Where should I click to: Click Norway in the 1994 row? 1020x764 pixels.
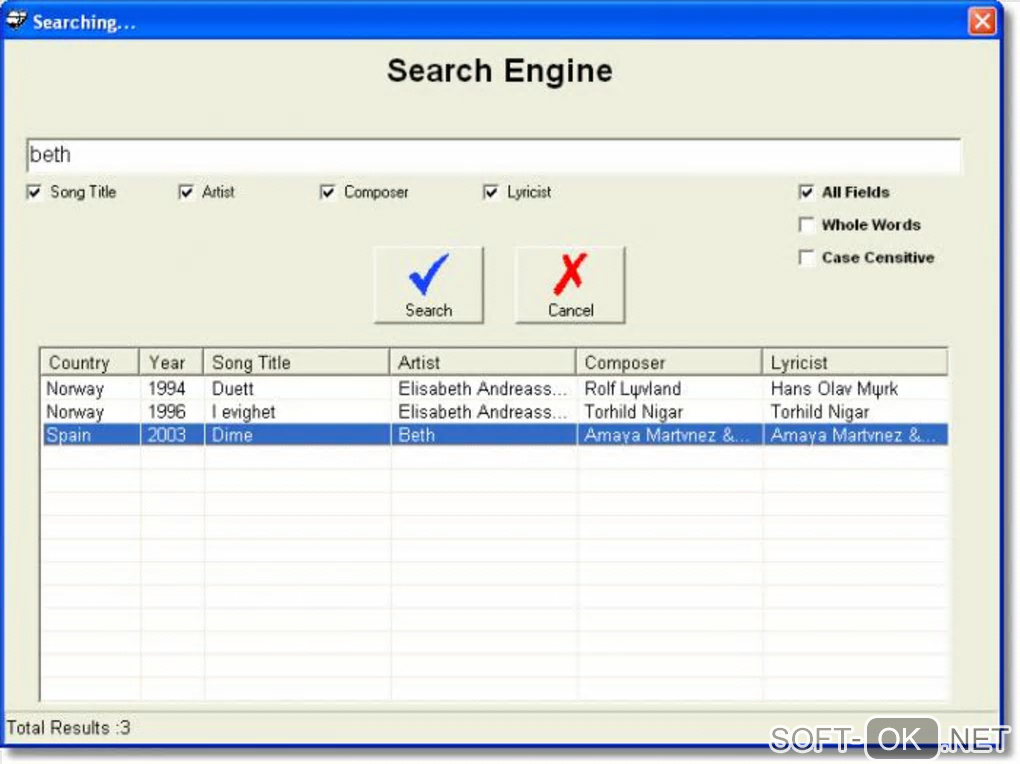(75, 389)
